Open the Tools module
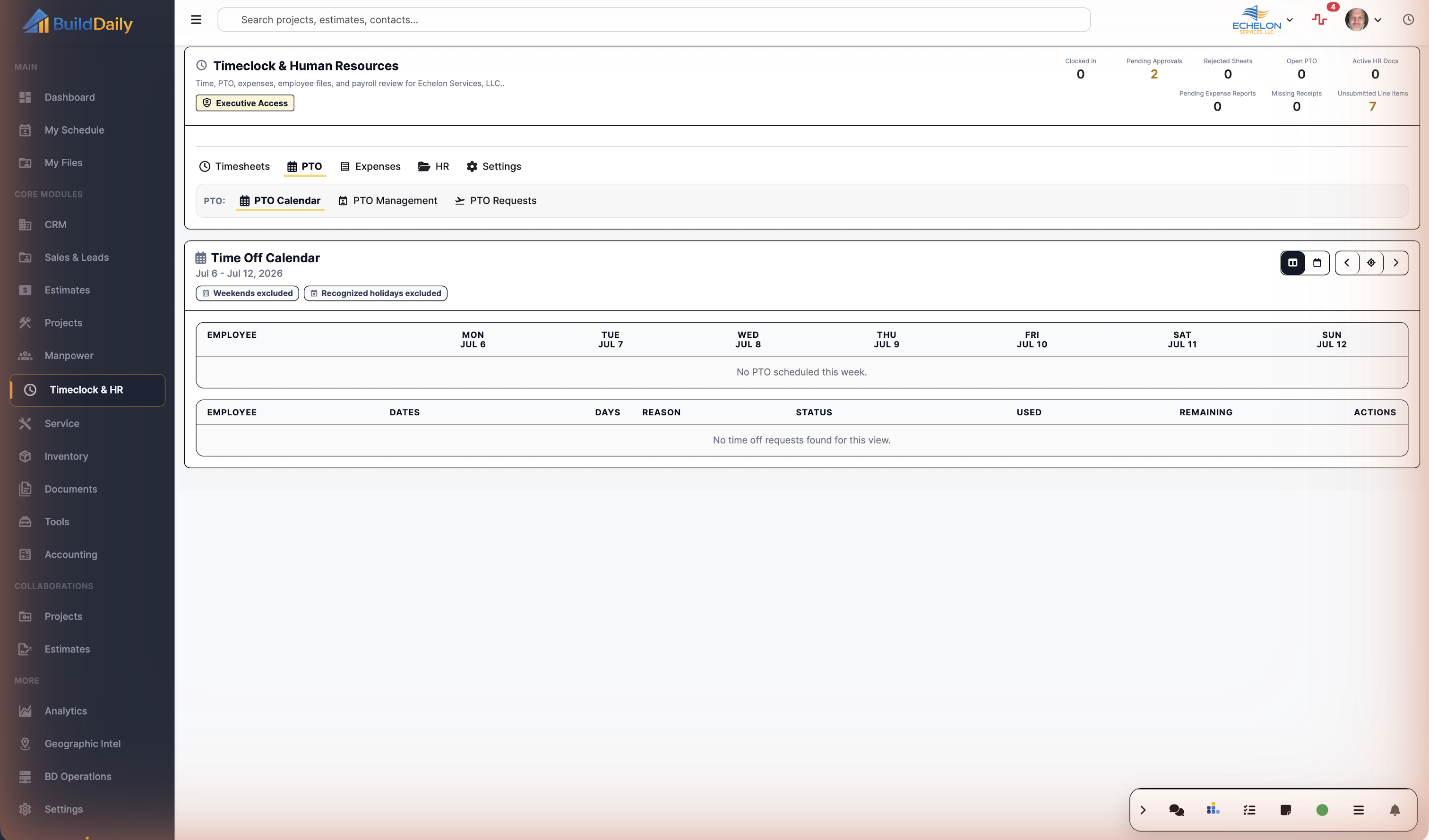Viewport: 1429px width, 840px height. tap(87, 522)
